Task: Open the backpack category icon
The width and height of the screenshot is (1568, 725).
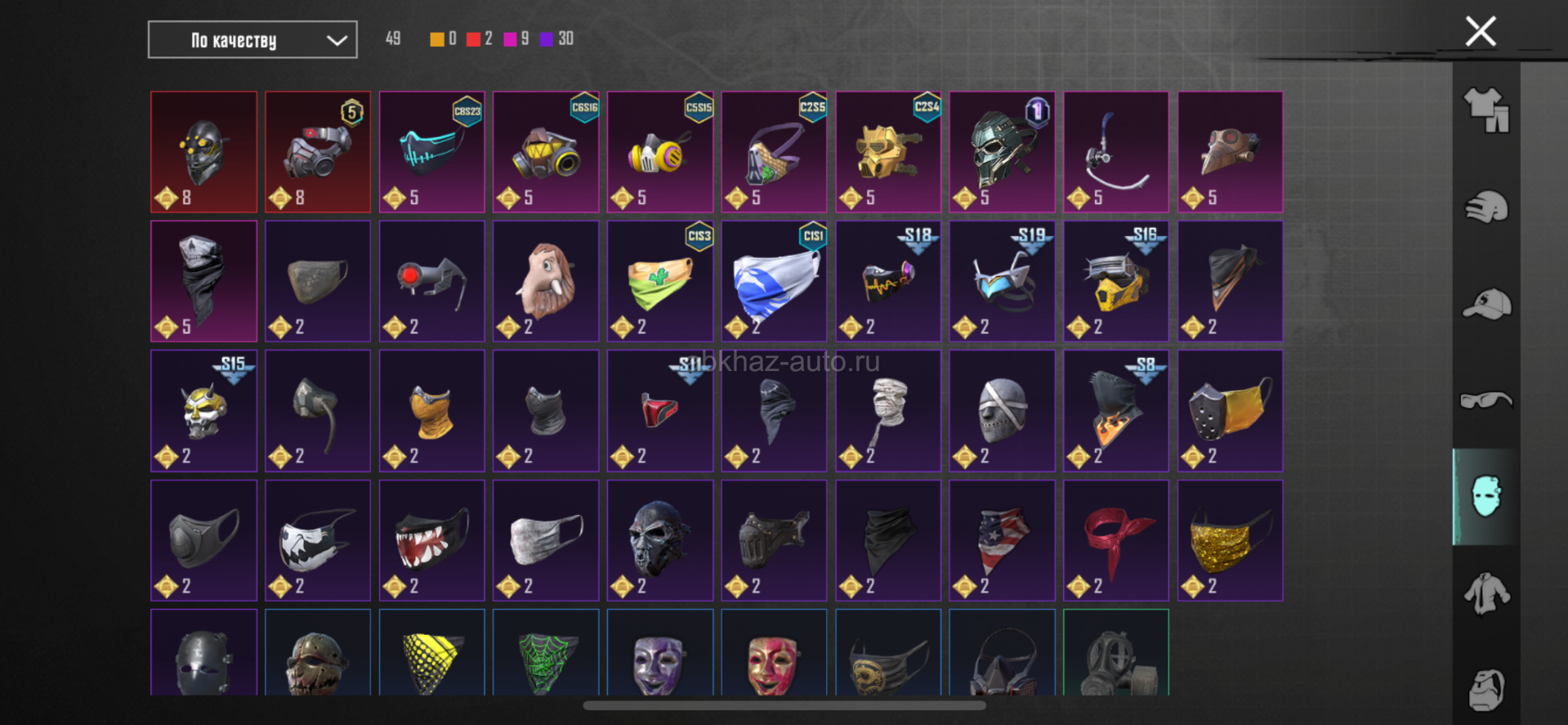Action: click(1486, 689)
